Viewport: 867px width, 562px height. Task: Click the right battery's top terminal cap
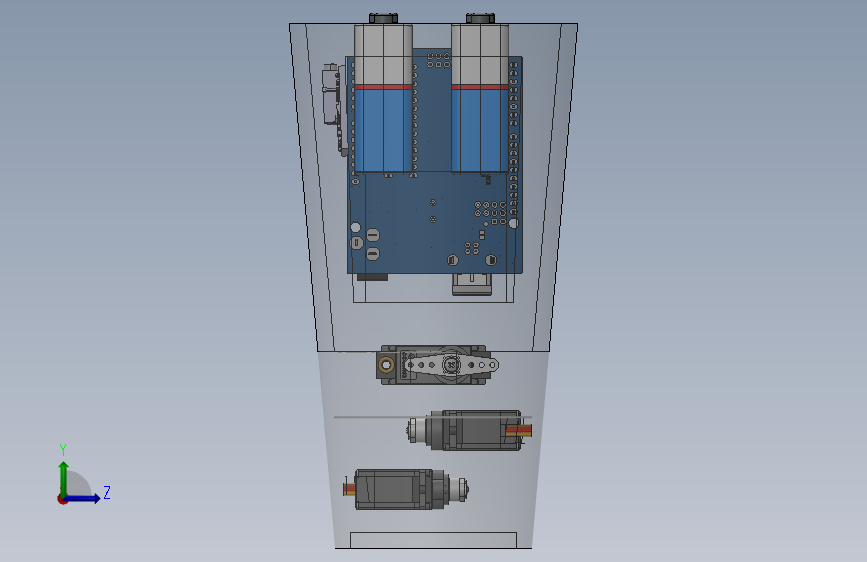tap(480, 19)
